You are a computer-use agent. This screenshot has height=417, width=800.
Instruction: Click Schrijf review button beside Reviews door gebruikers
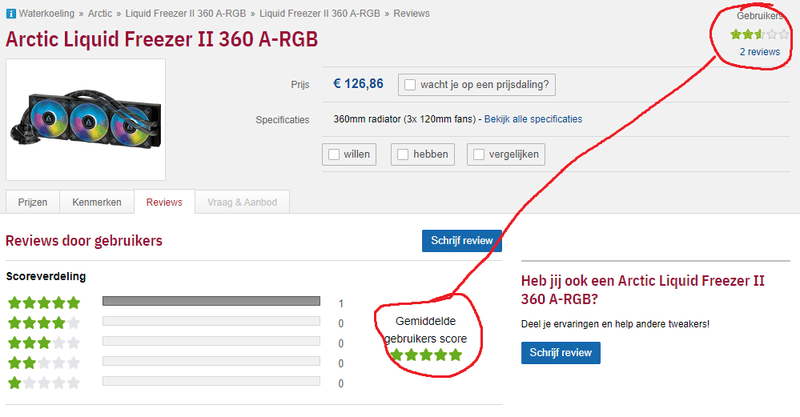[x=462, y=240]
